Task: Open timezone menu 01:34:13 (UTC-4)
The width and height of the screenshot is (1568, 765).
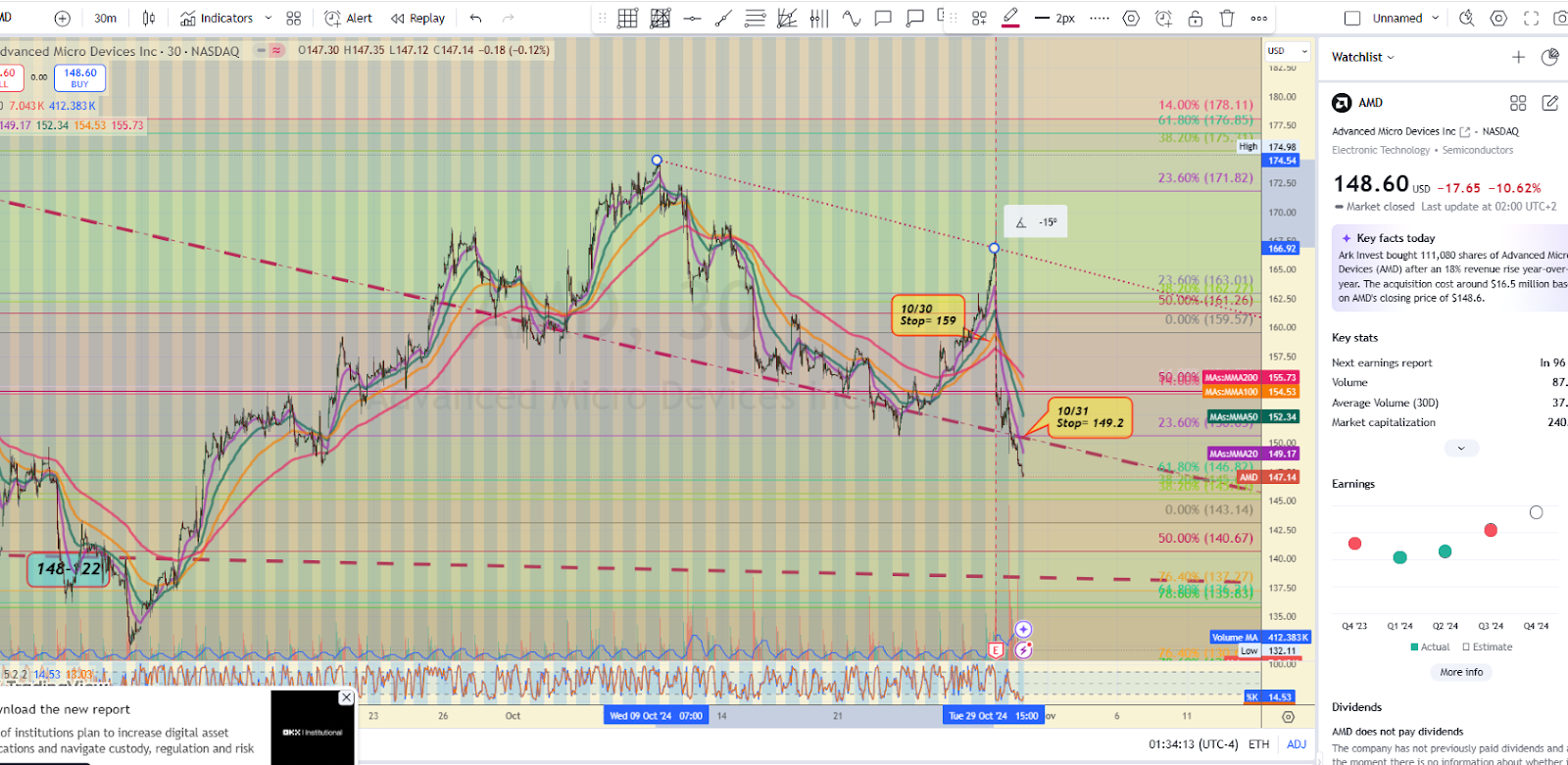Action: tap(1194, 744)
